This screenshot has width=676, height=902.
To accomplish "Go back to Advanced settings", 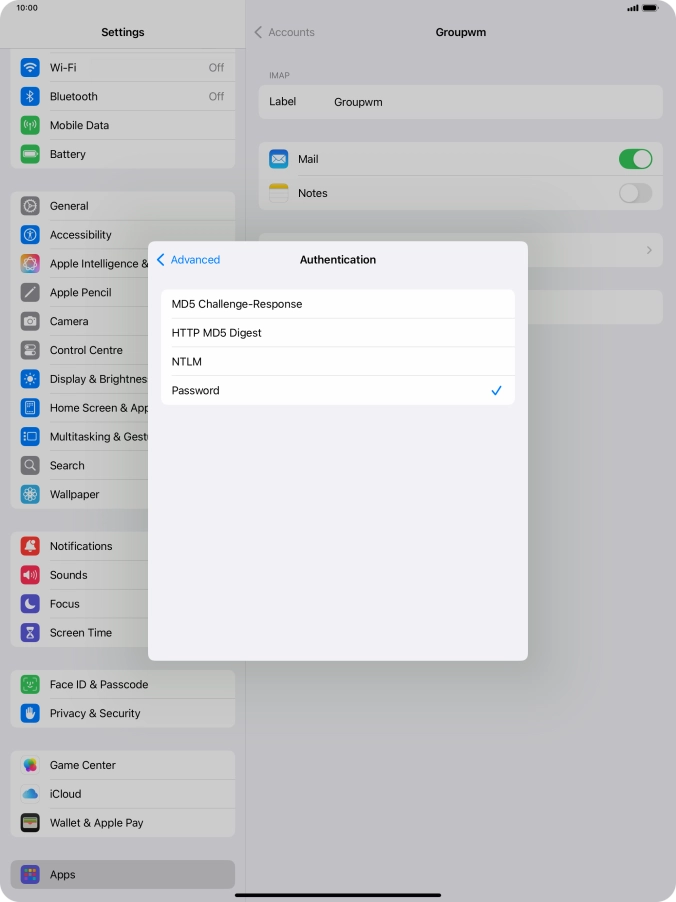I will (x=189, y=260).
